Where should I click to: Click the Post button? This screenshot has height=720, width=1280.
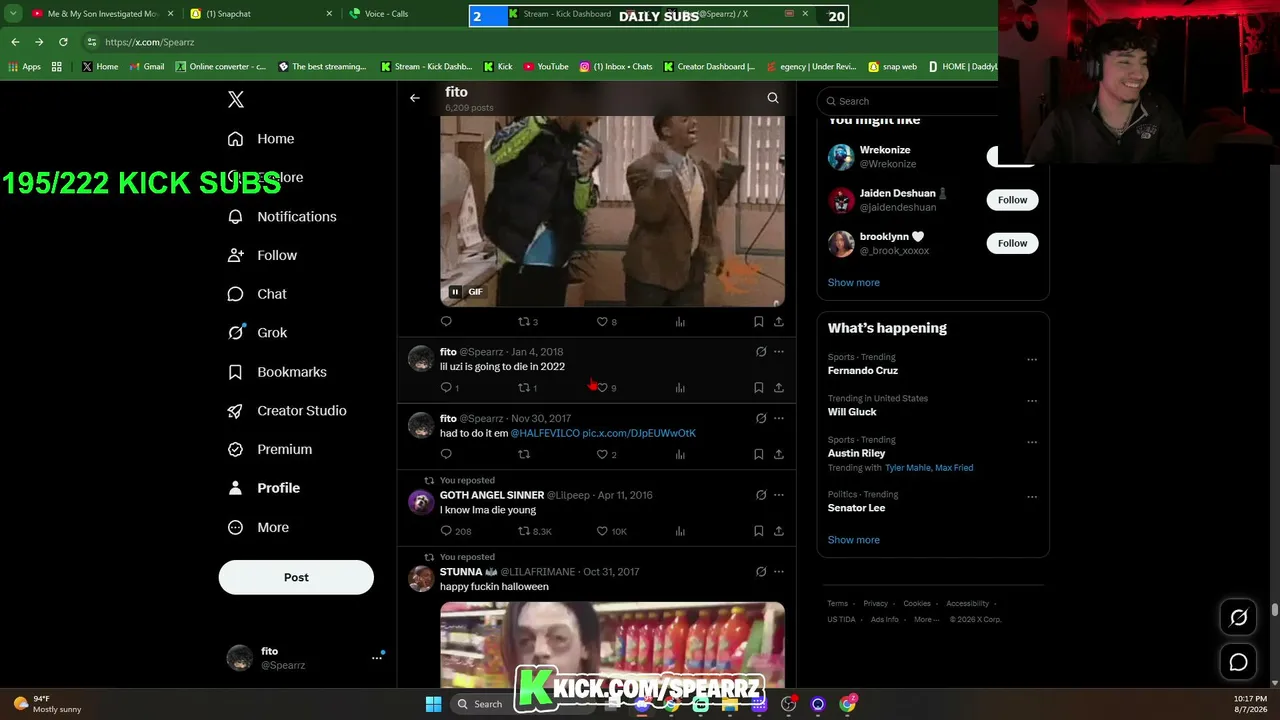(296, 577)
